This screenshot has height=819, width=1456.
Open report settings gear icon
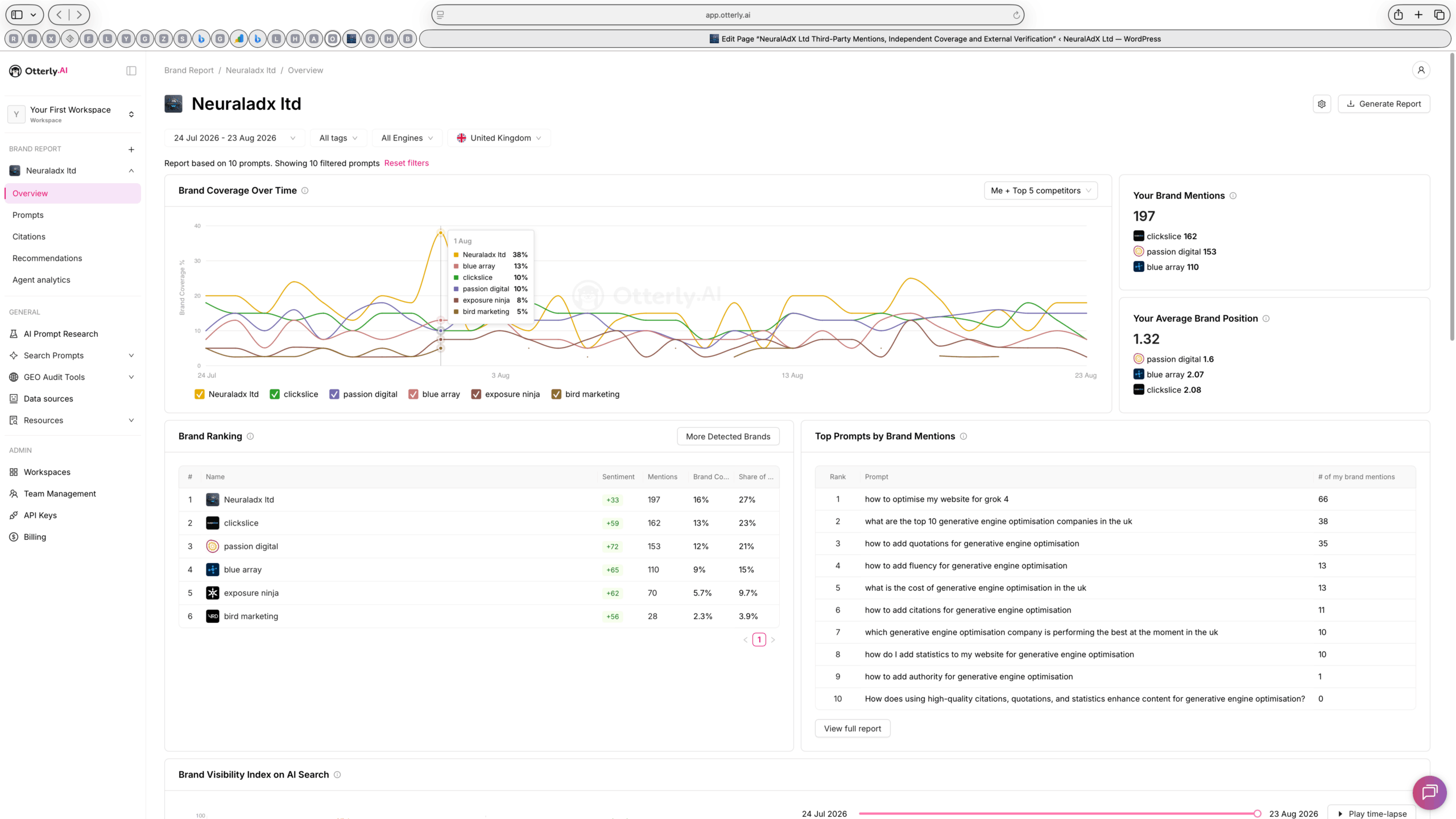click(x=1322, y=104)
